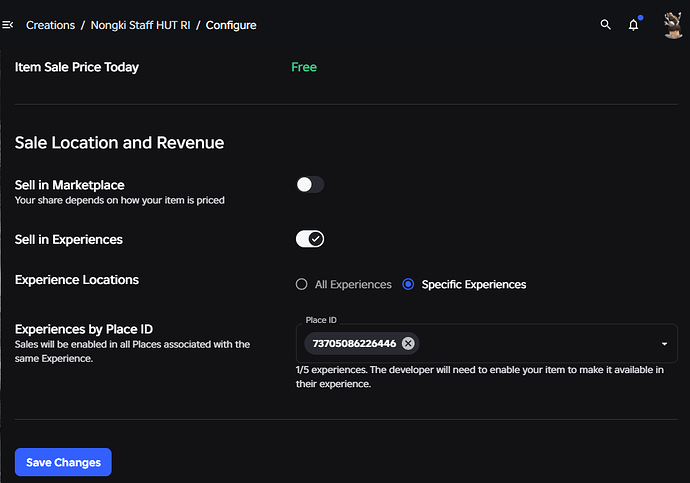Remove Place ID 73705086226446 chip
Image resolution: width=690 pixels, height=483 pixels.
pos(408,343)
